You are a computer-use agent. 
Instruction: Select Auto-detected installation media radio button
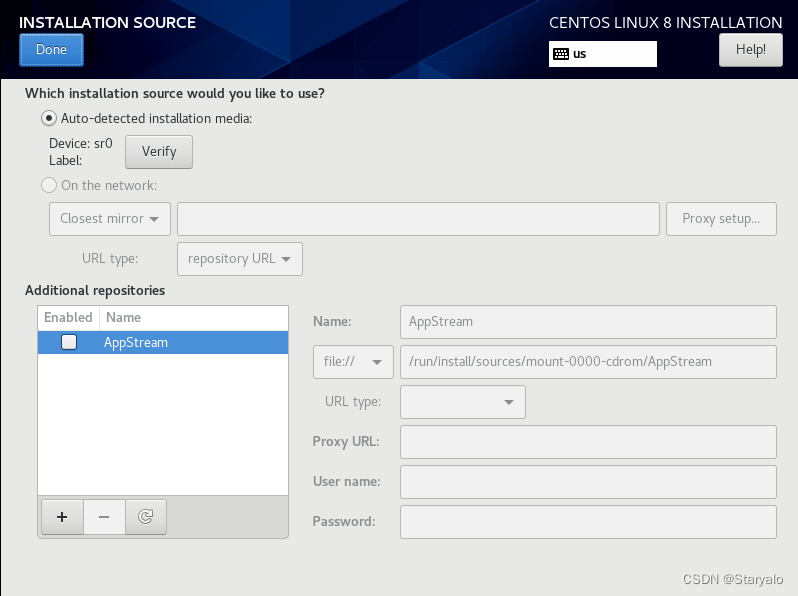49,119
